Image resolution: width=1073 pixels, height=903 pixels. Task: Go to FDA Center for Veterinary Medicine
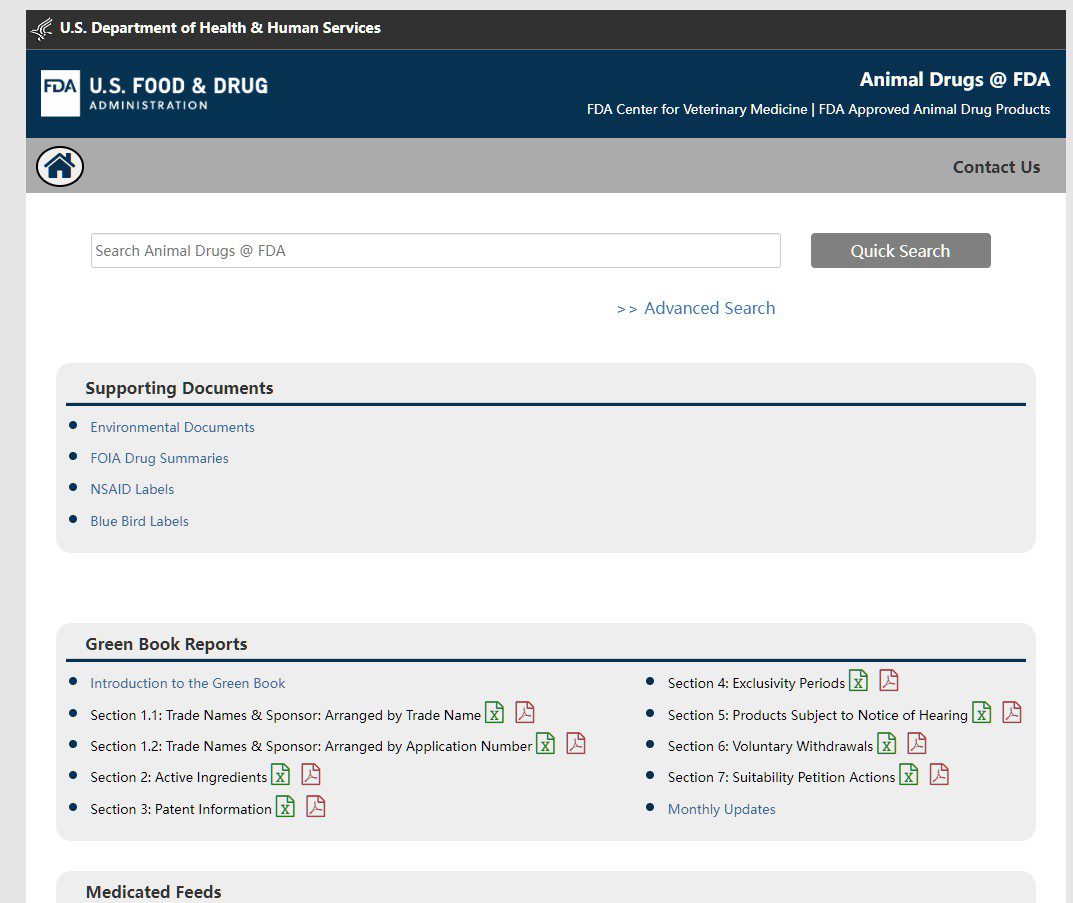[697, 109]
